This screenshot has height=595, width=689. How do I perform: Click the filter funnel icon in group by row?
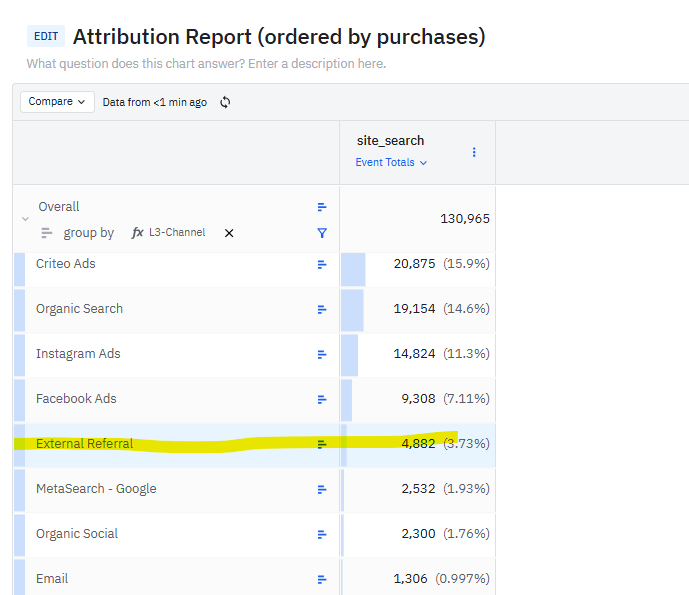tap(322, 233)
